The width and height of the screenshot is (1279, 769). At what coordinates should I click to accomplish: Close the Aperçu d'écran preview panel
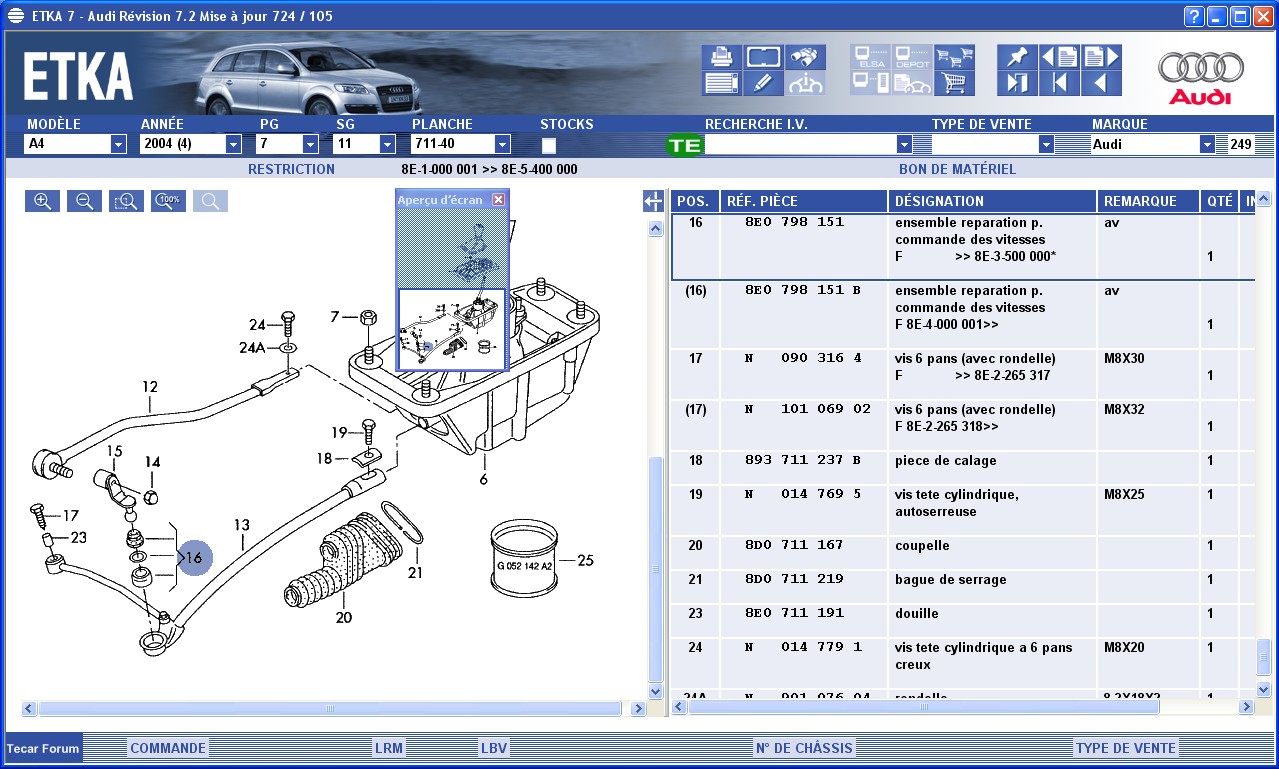pos(499,200)
